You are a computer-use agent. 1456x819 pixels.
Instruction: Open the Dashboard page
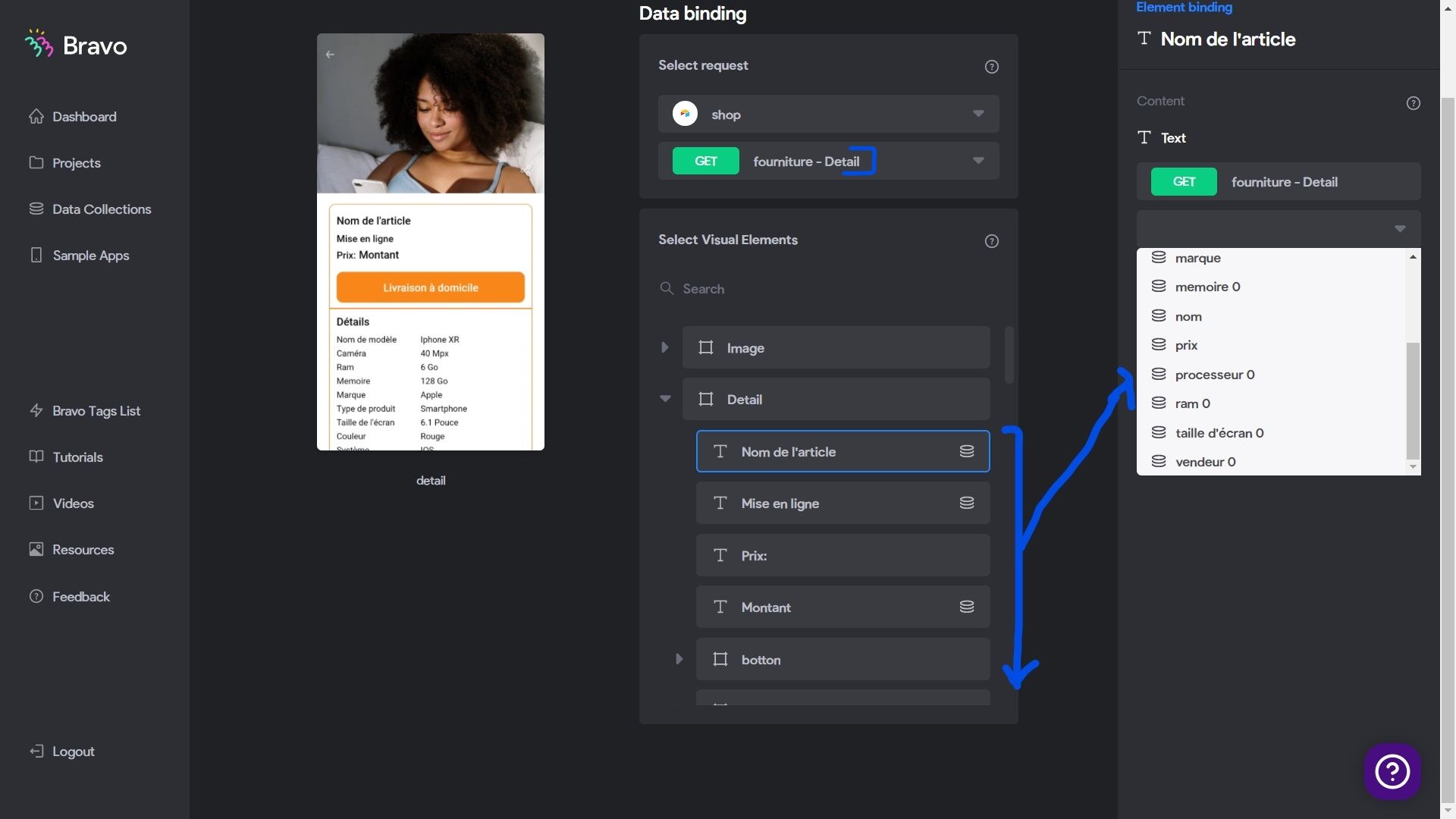coord(73,117)
